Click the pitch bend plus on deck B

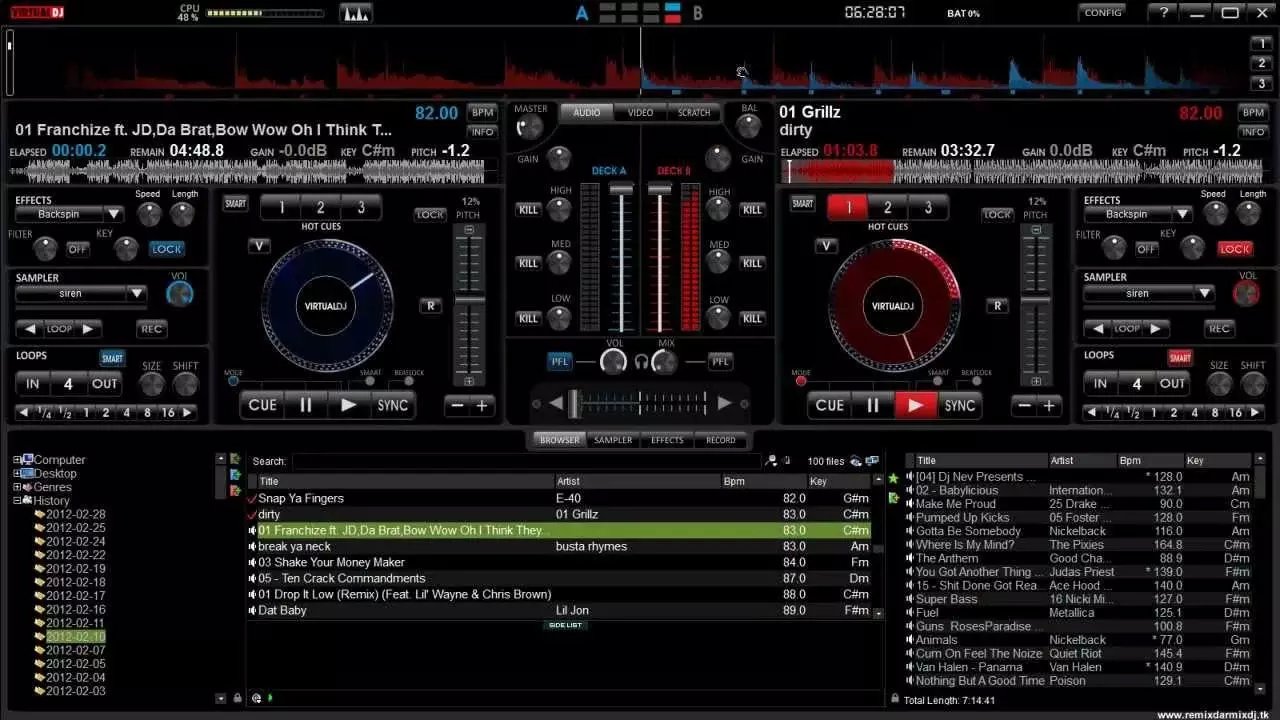click(1049, 406)
